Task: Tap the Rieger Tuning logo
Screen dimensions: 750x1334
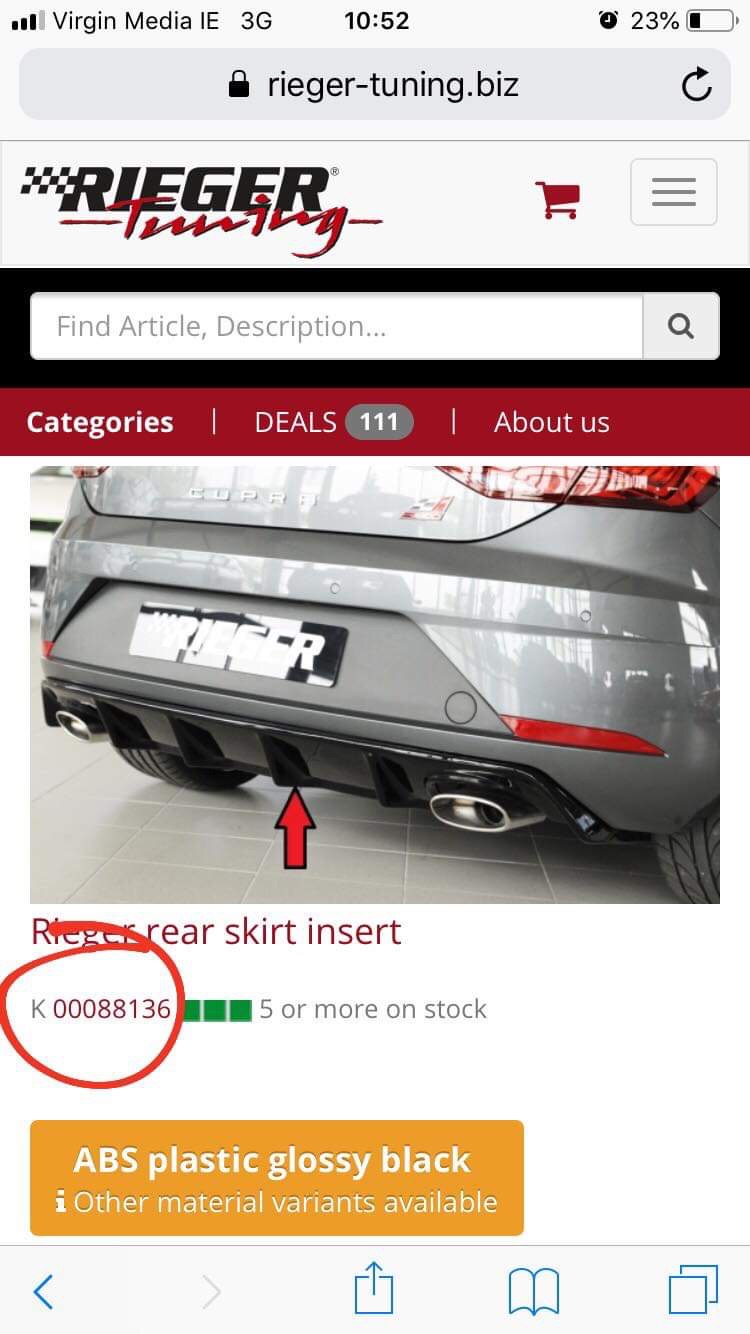Action: click(201, 206)
